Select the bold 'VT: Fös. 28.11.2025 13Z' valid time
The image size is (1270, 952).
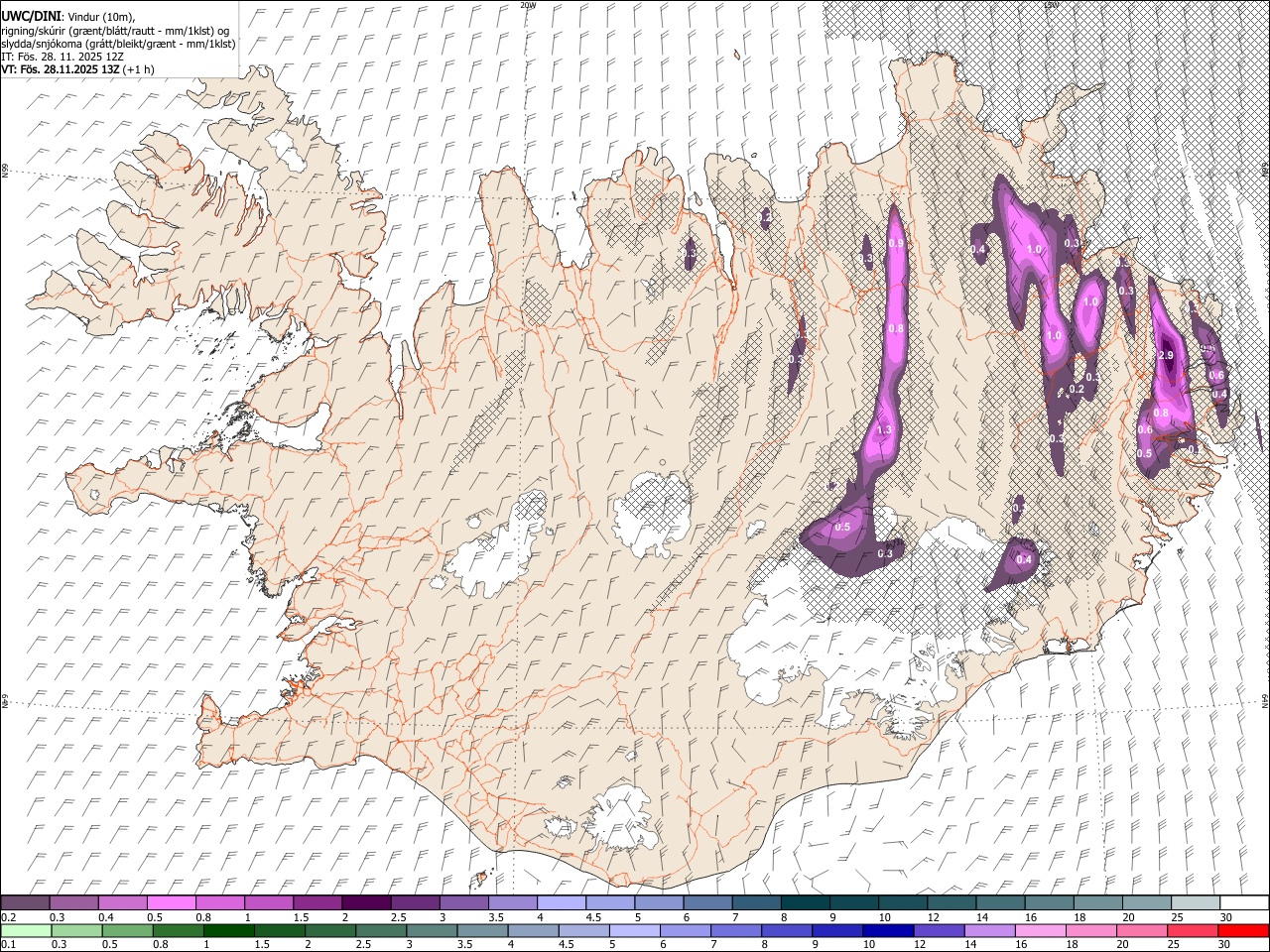[x=60, y=69]
